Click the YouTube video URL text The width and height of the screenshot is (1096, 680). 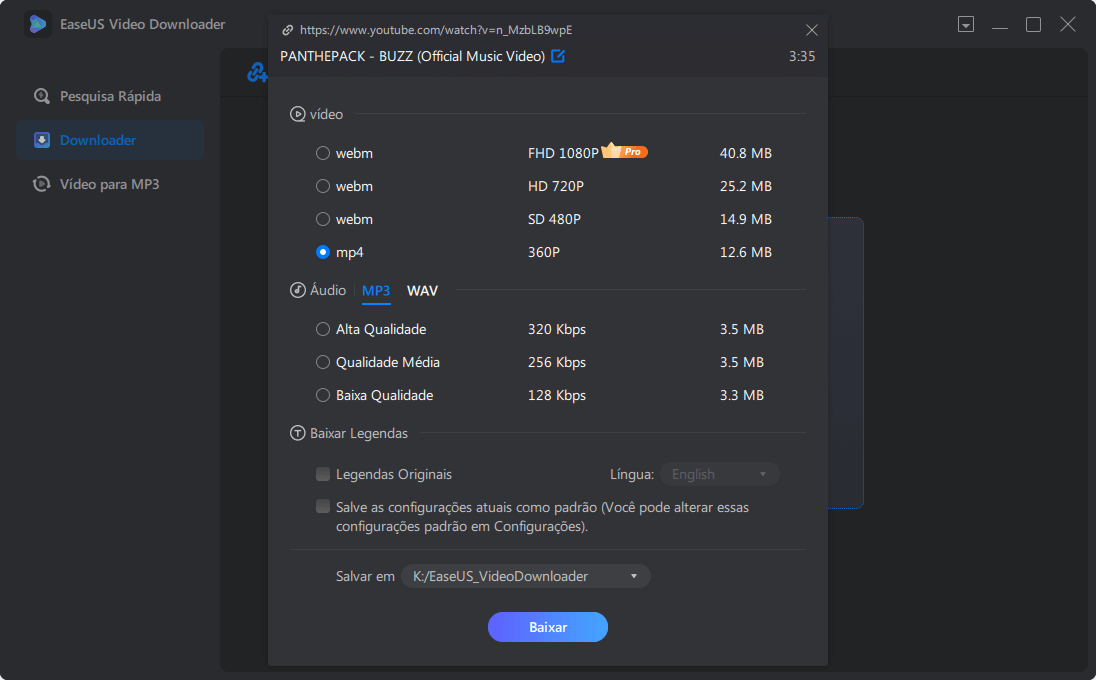pyautogui.click(x=436, y=30)
